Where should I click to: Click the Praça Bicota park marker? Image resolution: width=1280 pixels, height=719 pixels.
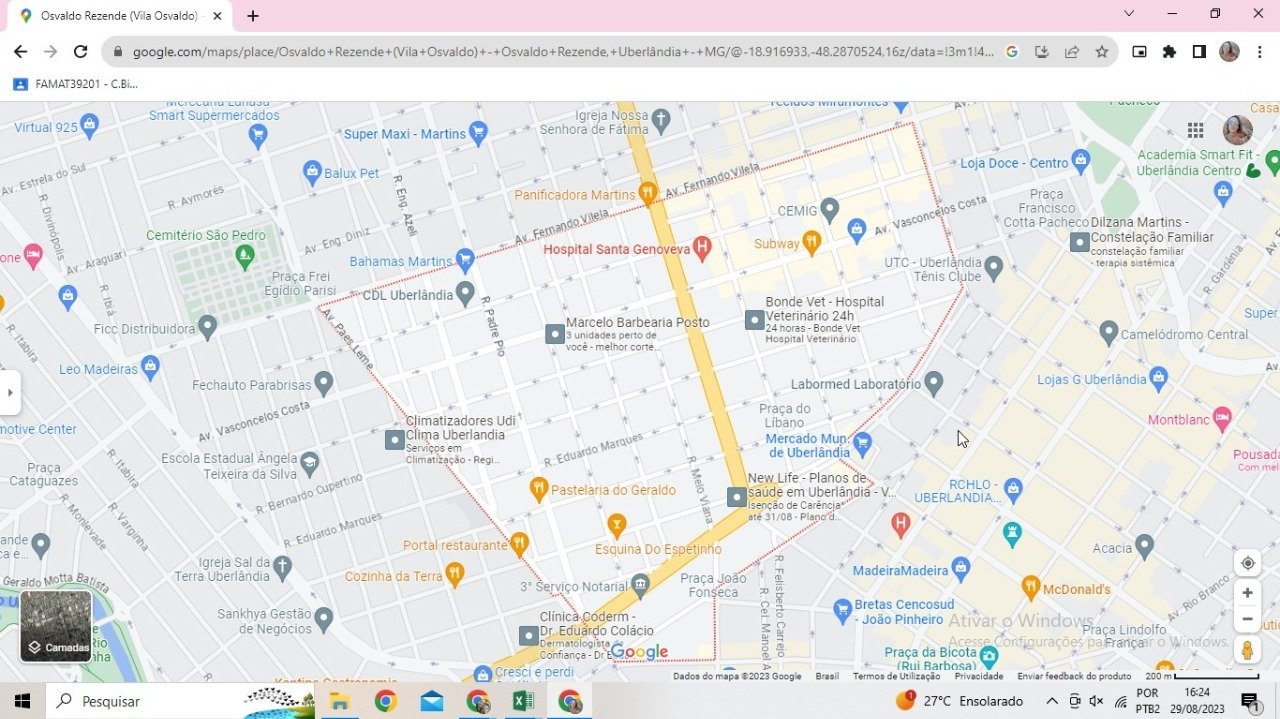(x=990, y=657)
